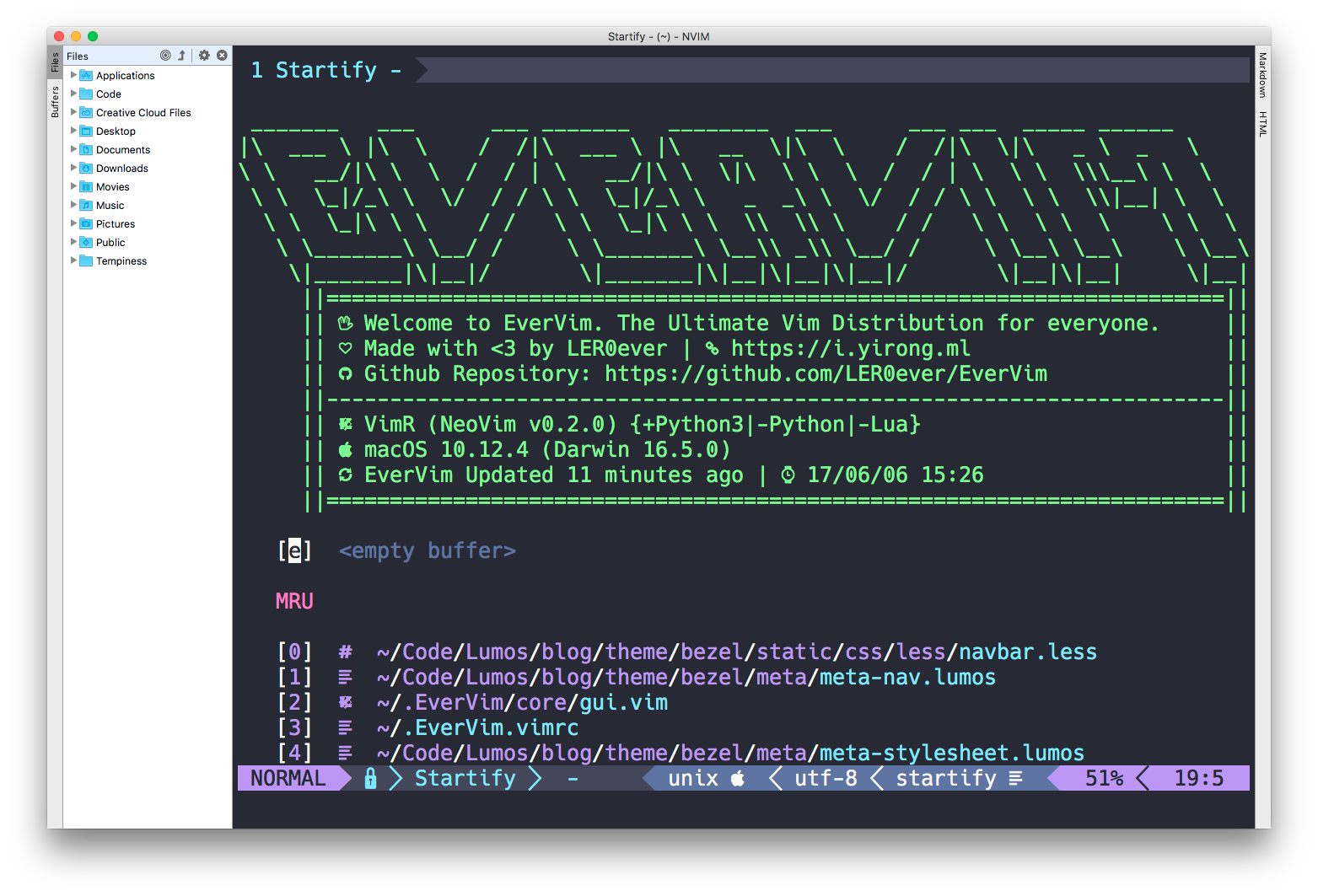Click the NORMAL mode indicator
The height and width of the screenshot is (896, 1318).
(x=288, y=778)
